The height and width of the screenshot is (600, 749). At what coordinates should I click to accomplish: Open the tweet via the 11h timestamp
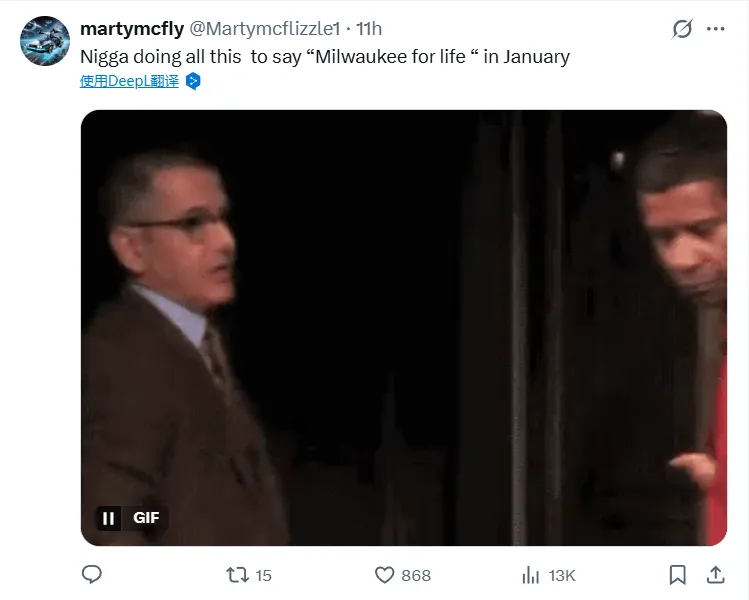pos(369,29)
